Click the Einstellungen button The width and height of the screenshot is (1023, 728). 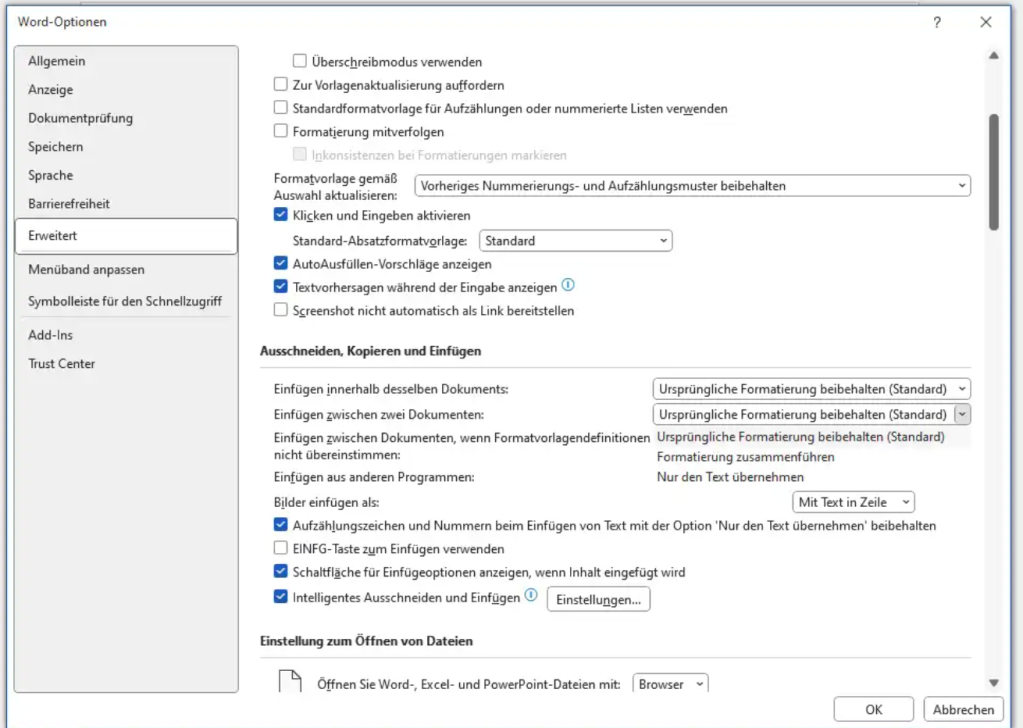click(597, 599)
